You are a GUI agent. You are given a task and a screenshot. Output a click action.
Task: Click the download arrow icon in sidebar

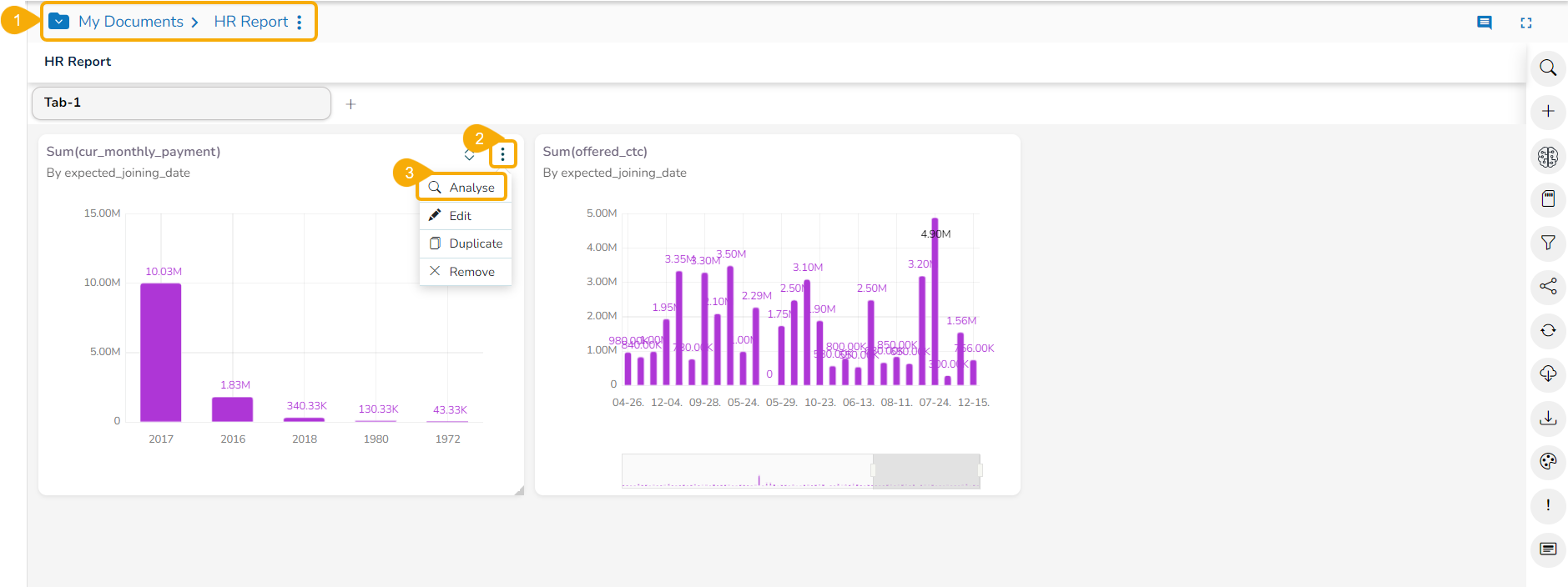pos(1547,418)
